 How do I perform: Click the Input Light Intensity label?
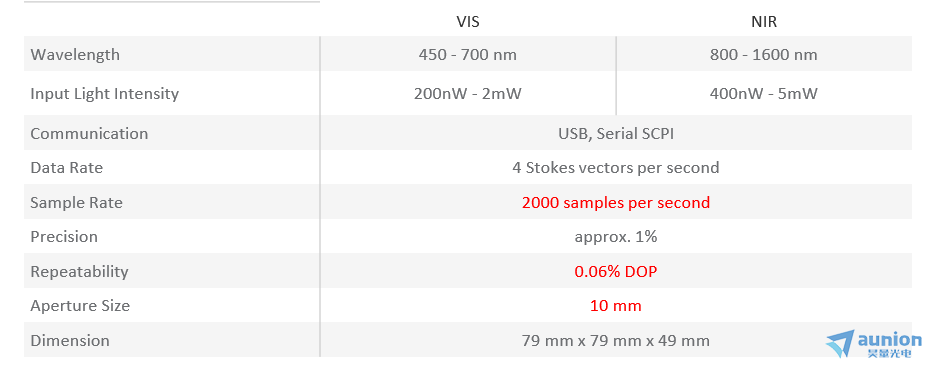pos(105,94)
